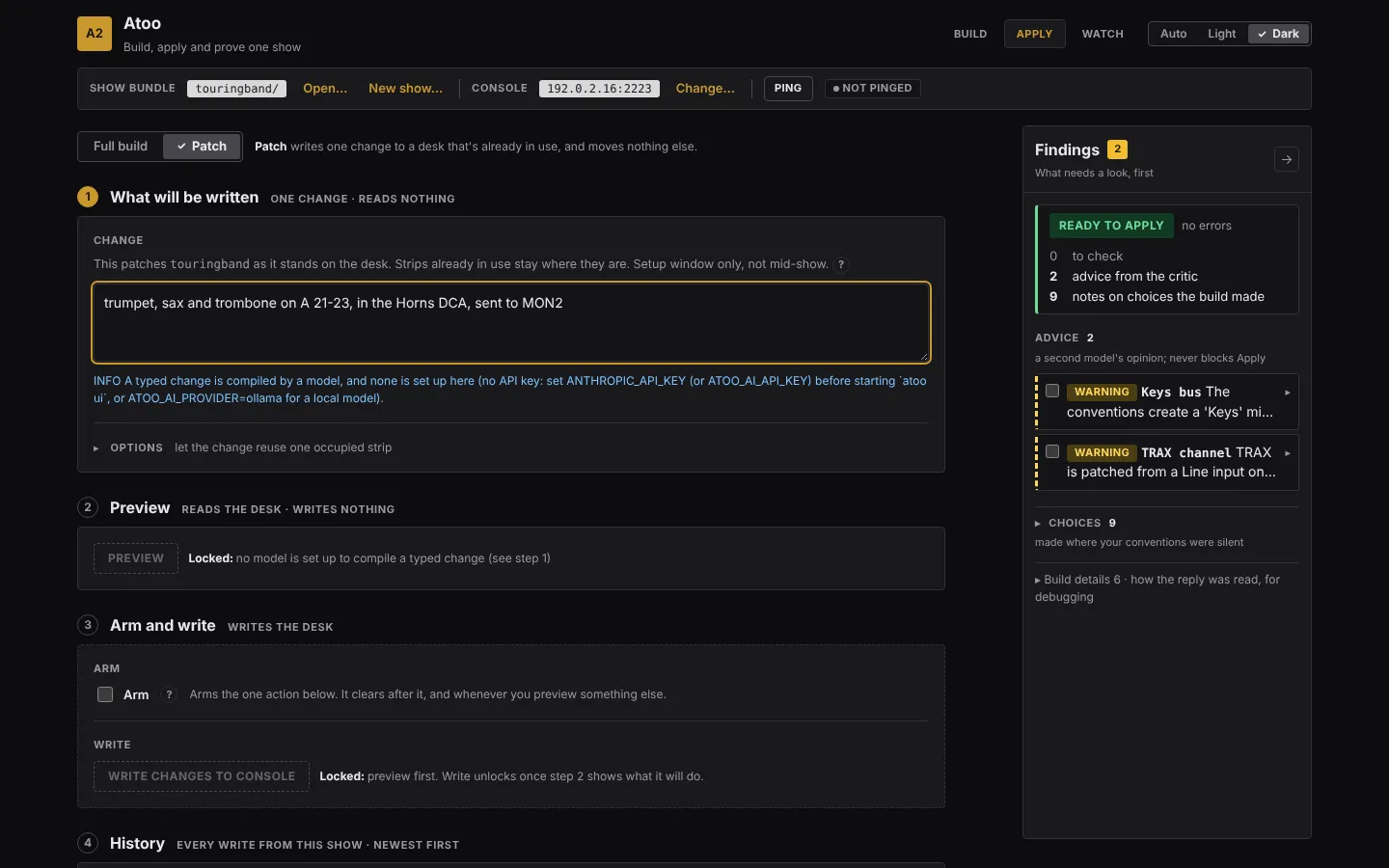Click step 1 number circle
This screenshot has width=1389, height=868.
point(88,197)
